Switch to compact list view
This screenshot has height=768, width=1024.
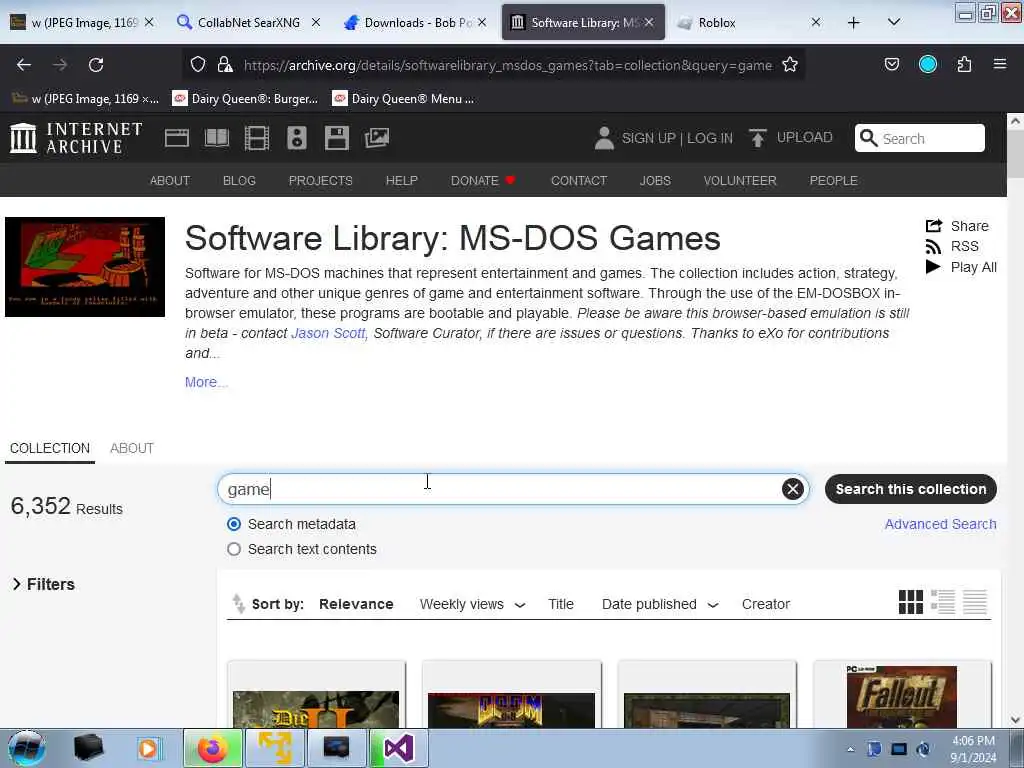coord(975,602)
